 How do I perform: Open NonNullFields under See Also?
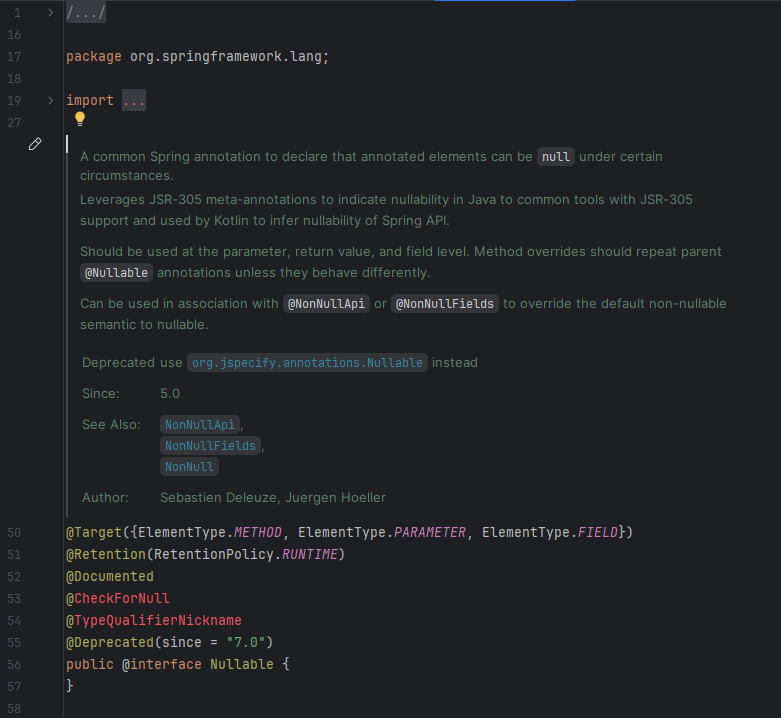[210, 445]
